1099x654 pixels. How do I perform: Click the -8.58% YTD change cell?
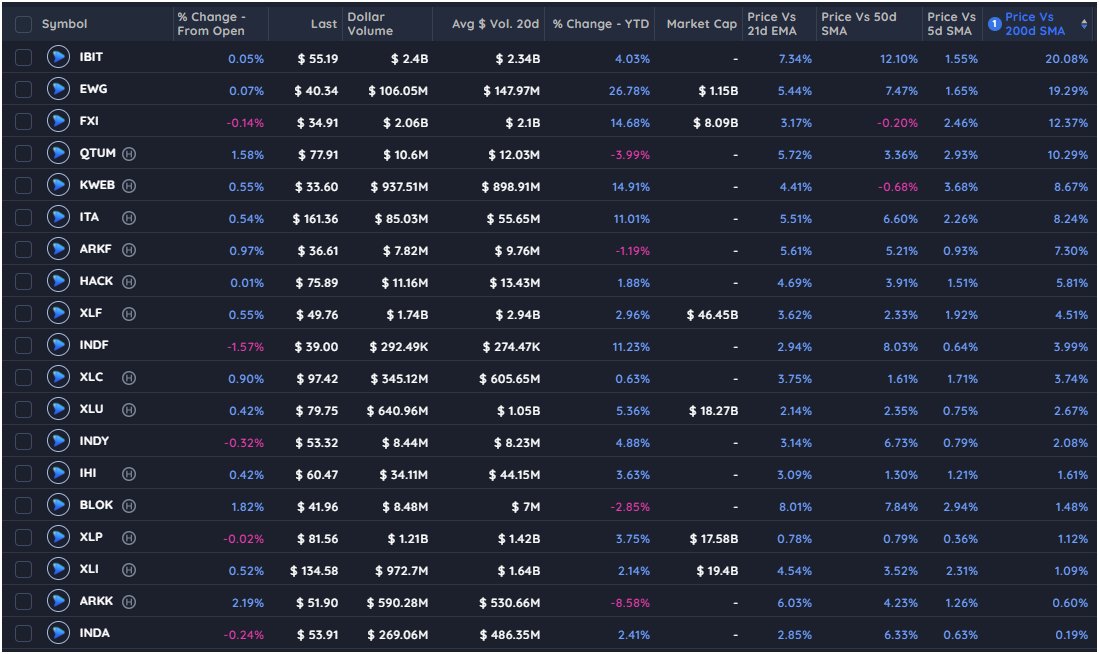(x=630, y=603)
